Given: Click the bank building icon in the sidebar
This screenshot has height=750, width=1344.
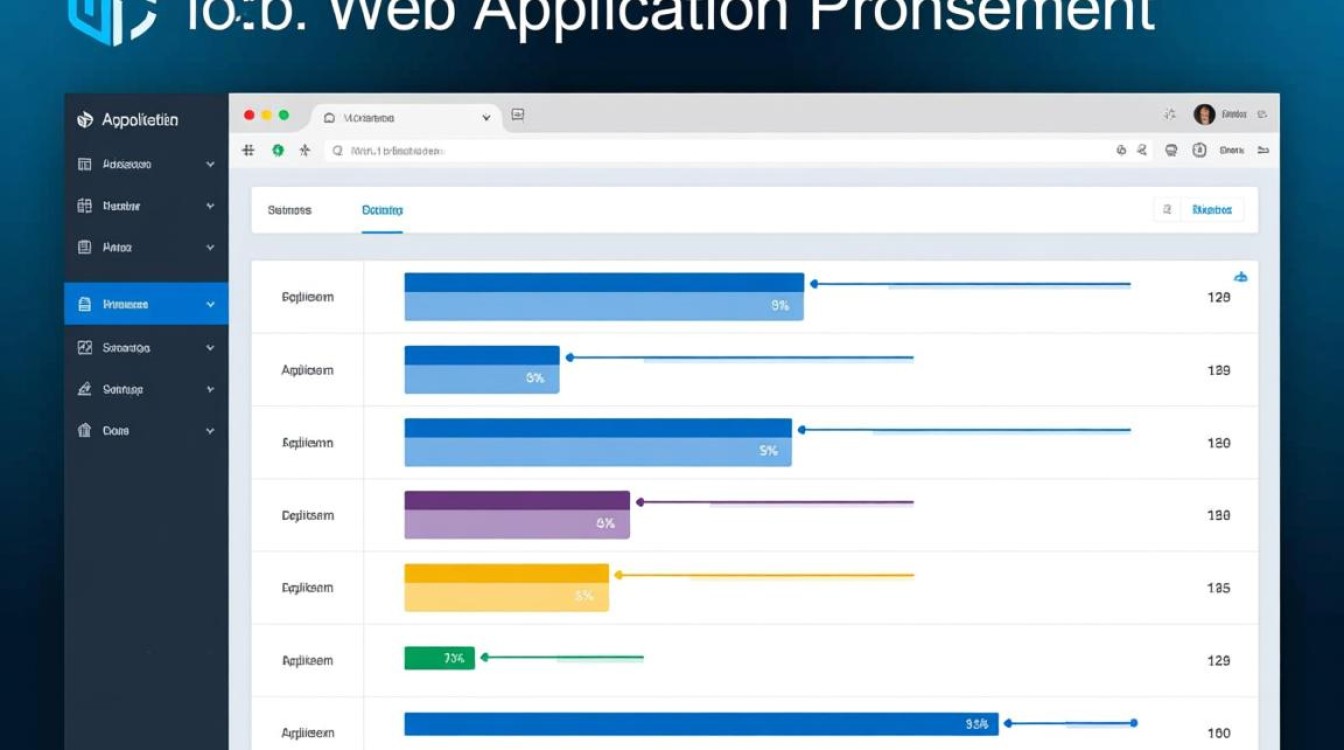Looking at the screenshot, I should [x=85, y=431].
